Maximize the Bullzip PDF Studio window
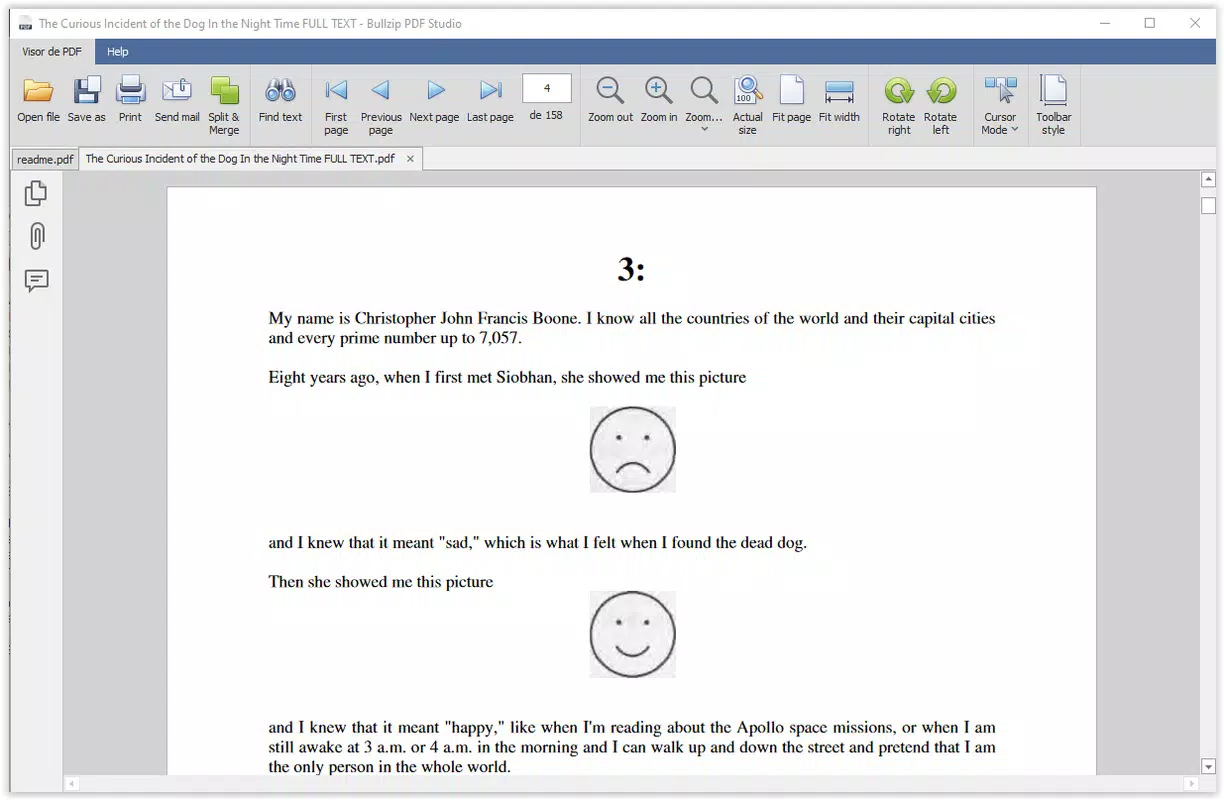Viewport: 1224px width, 800px height. pos(1150,23)
